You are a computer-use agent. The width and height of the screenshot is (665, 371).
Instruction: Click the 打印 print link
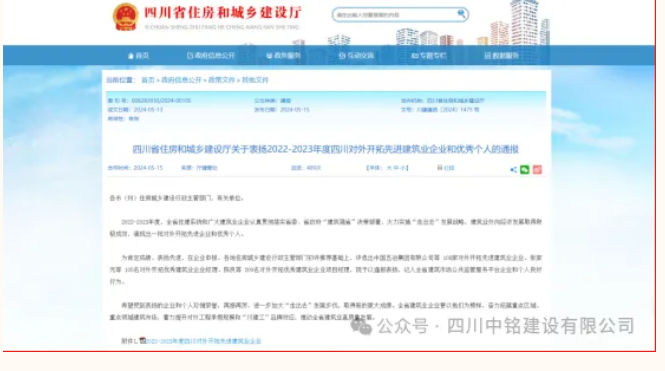(x=446, y=168)
